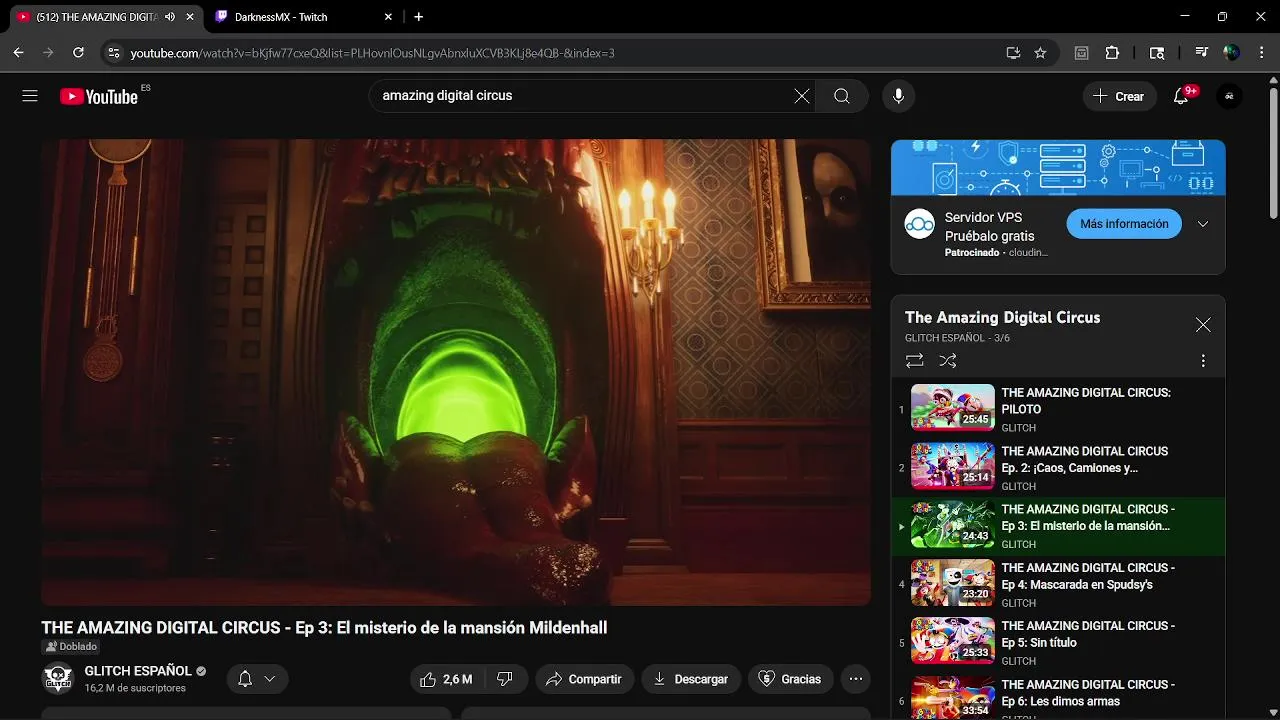This screenshot has height=720, width=1280.
Task: Reload the current page
Action: pyautogui.click(x=78, y=53)
